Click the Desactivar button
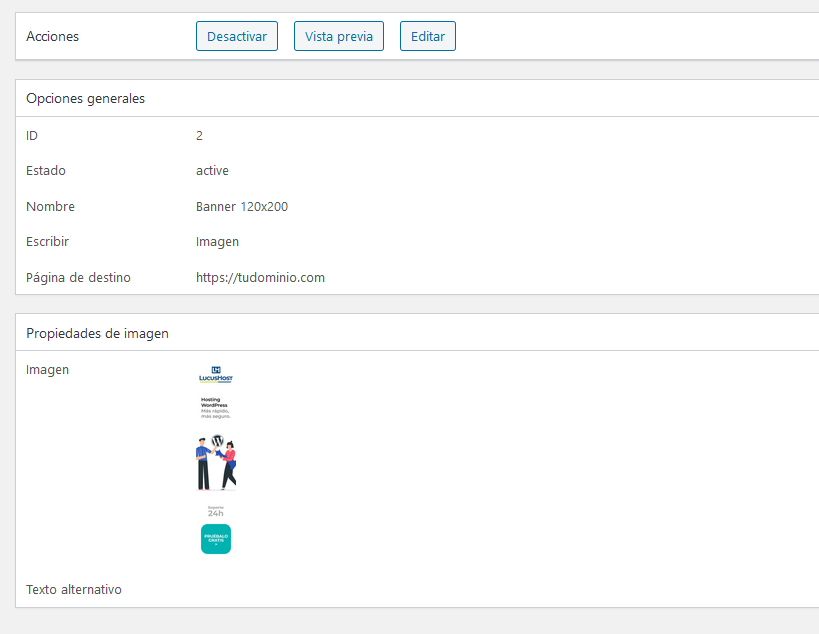 click(x=237, y=36)
